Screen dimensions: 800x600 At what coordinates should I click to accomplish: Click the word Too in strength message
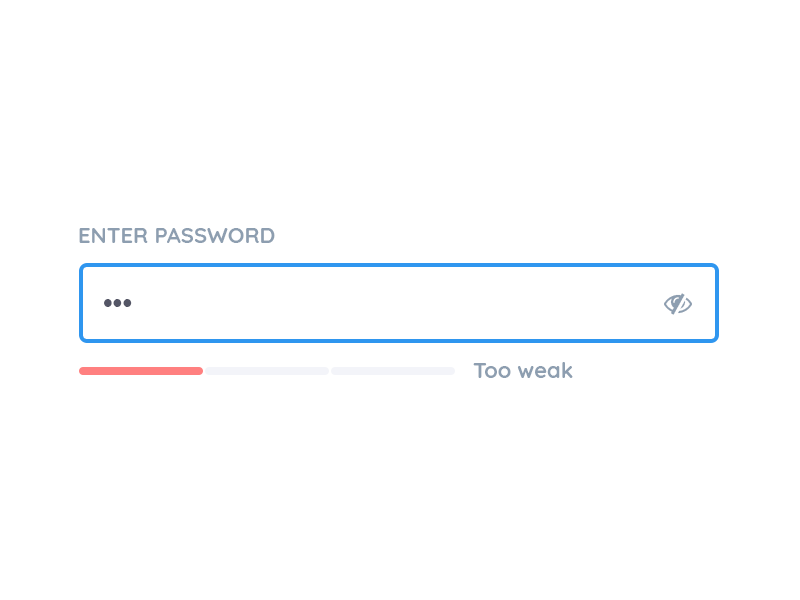point(492,371)
